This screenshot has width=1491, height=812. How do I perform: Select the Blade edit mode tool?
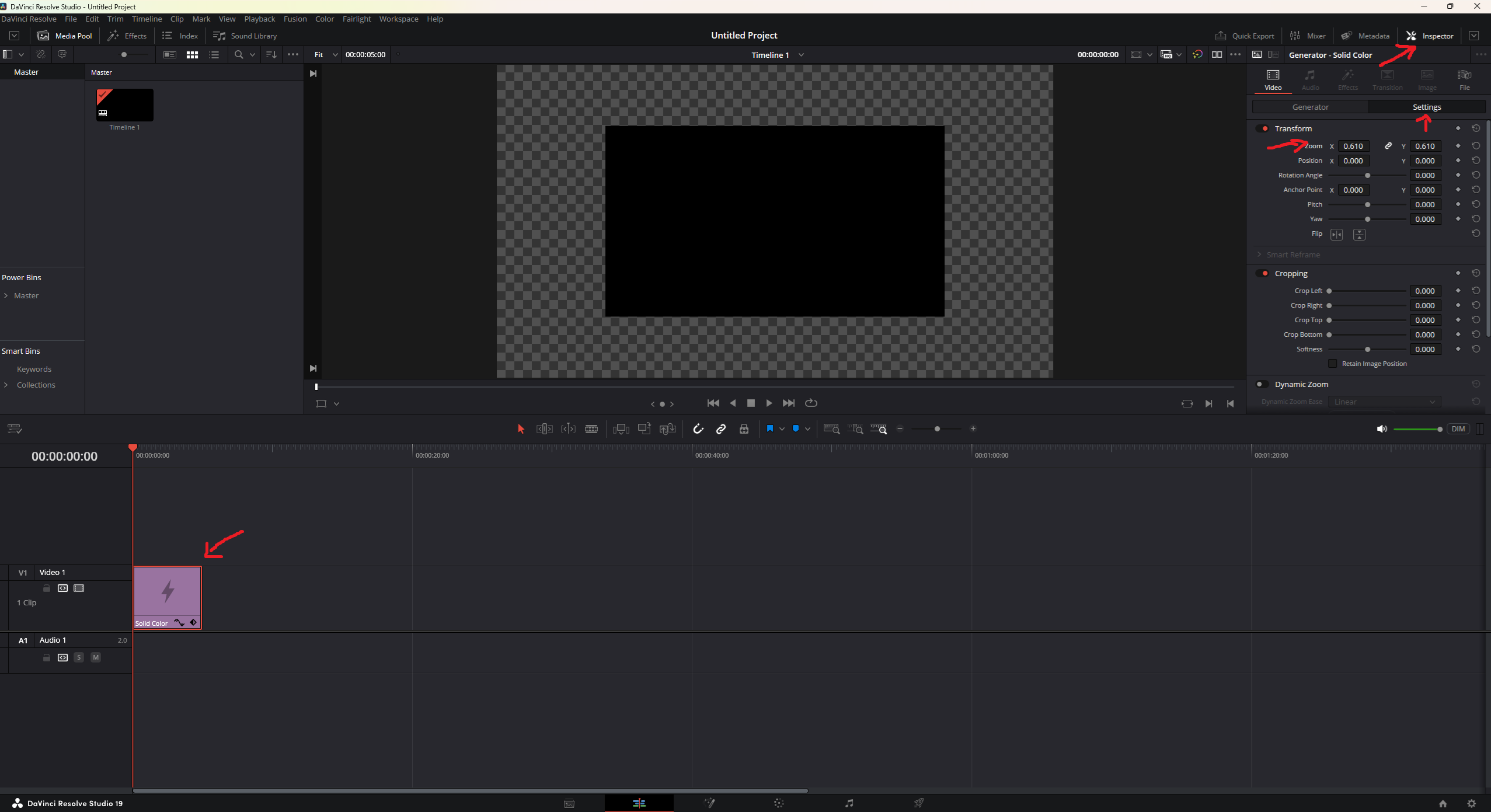(x=591, y=429)
